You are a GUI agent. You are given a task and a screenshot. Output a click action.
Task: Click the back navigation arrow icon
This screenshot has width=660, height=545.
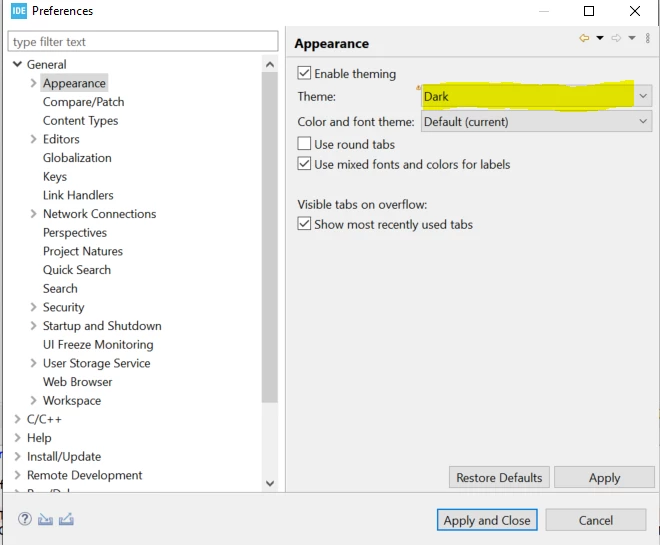click(x=584, y=38)
